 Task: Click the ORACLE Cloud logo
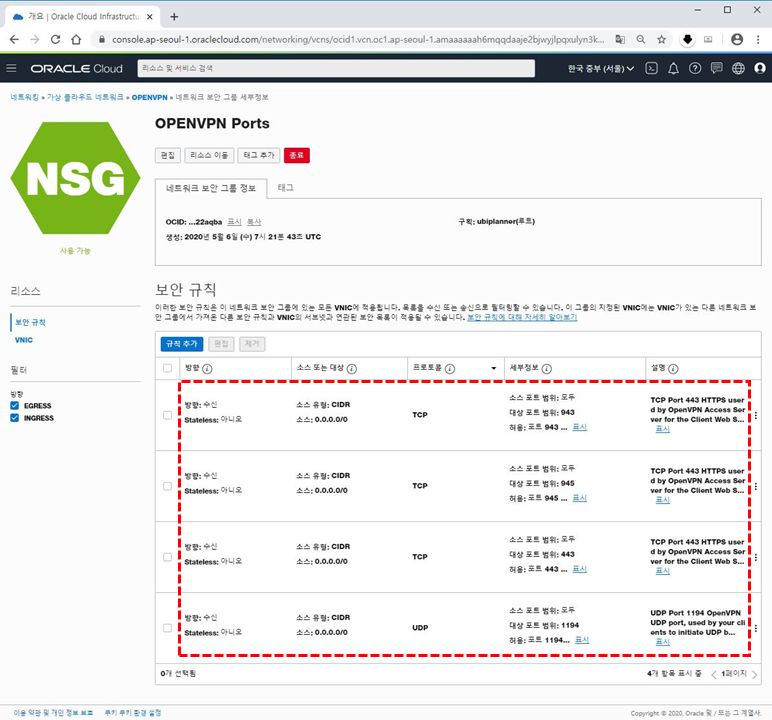(76, 68)
